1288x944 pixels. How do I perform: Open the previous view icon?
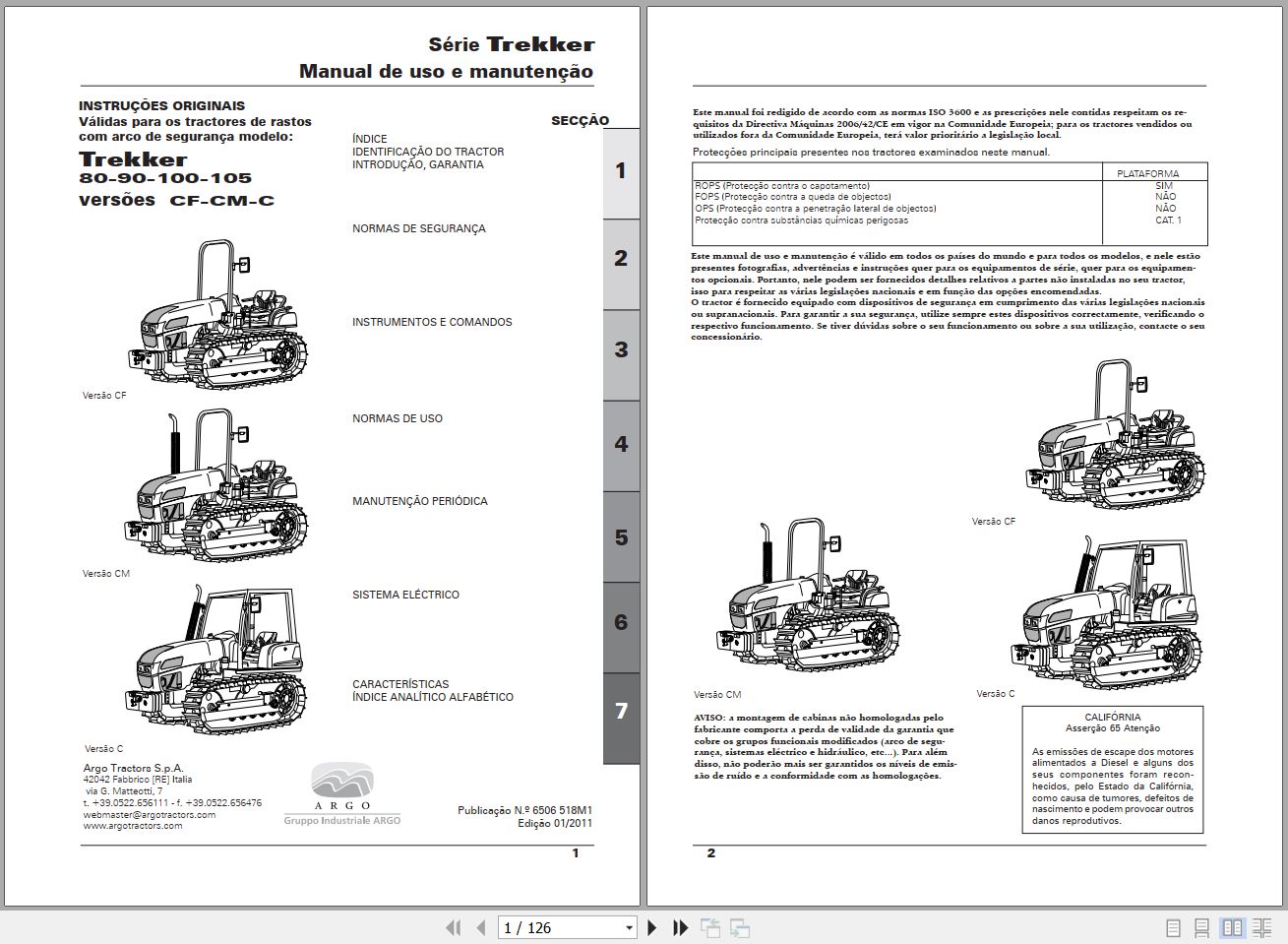coord(708,927)
